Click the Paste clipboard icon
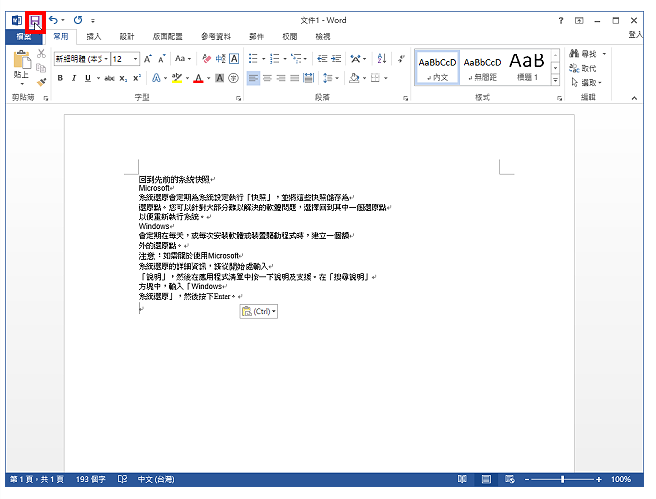The width and height of the screenshot is (656, 499). tap(21, 60)
